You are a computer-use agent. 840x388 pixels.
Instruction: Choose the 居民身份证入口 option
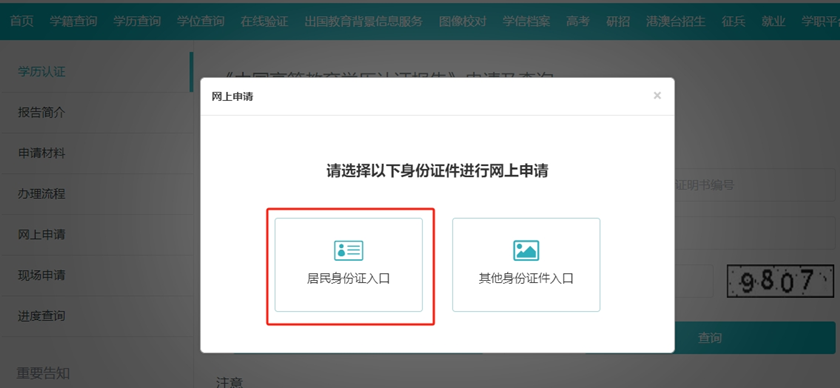pyautogui.click(x=348, y=265)
